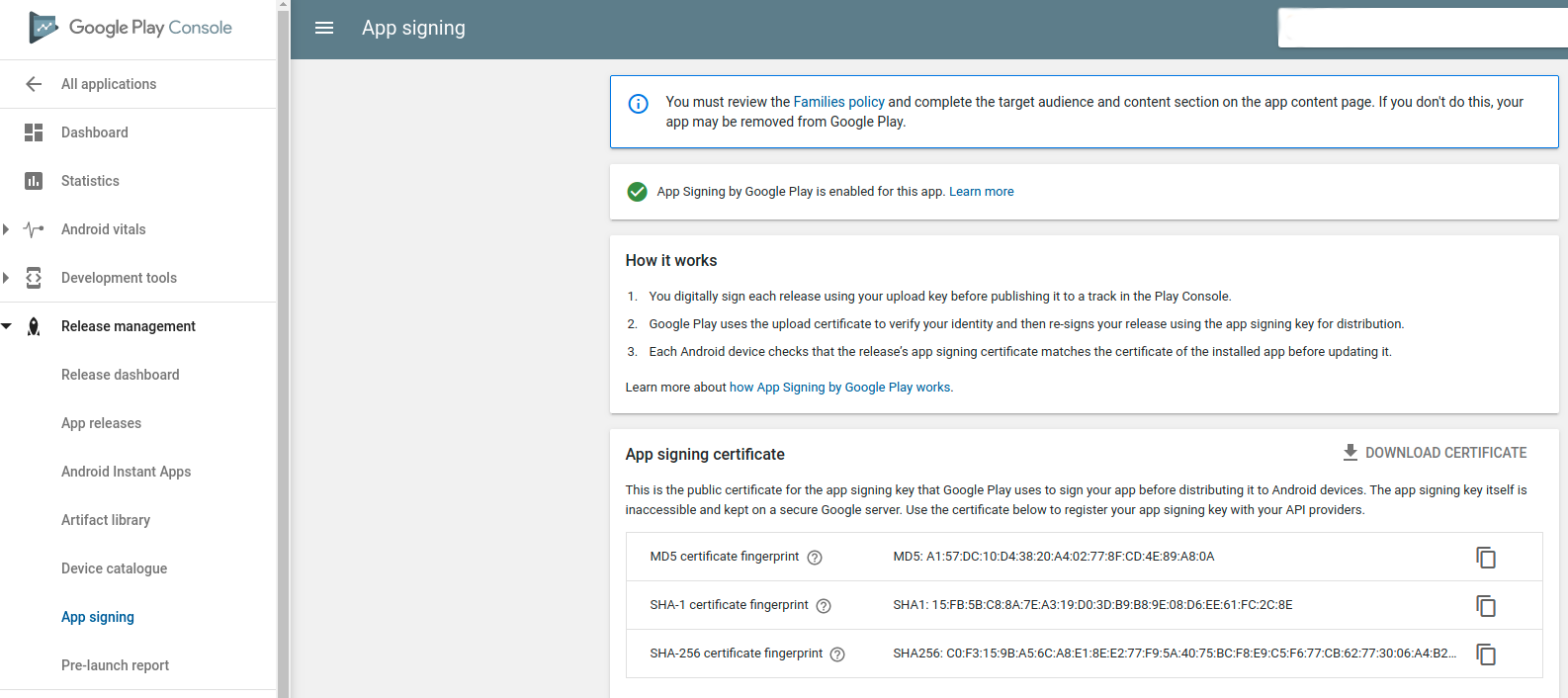Click help icon beside MD5 certificate fingerprint
Screen dimensions: 1568x698
coord(815,558)
